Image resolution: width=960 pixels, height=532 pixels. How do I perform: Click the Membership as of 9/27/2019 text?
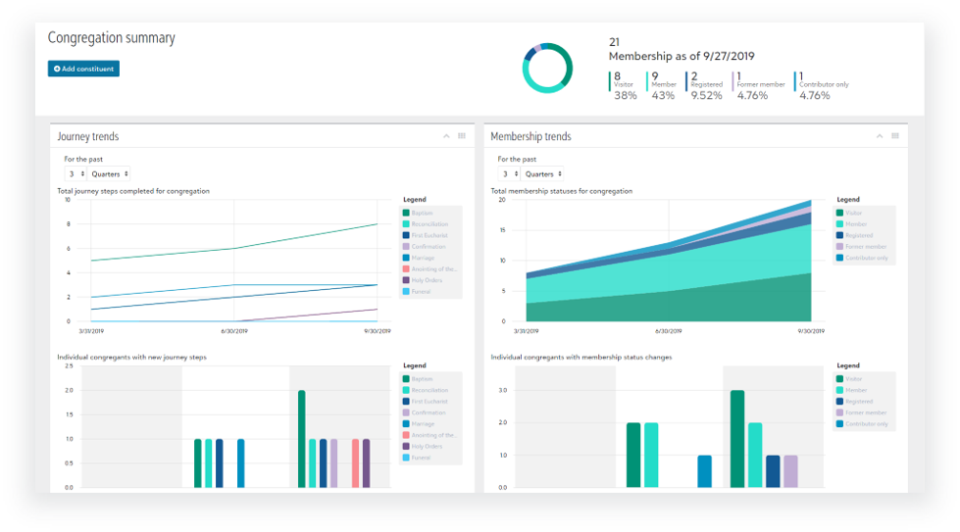pyautogui.click(x=681, y=56)
